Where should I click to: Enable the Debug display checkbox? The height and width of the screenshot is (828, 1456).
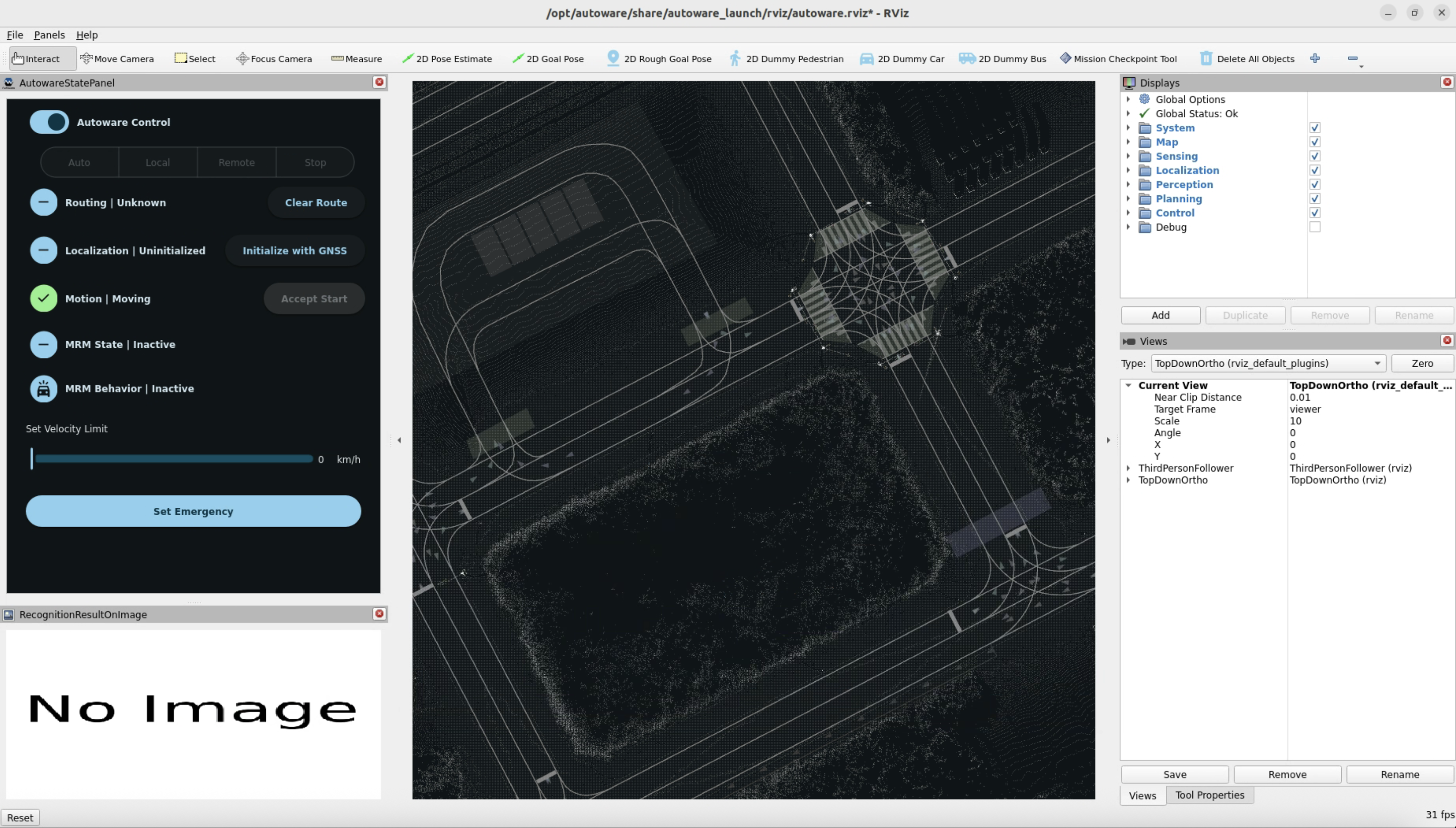[1315, 227]
